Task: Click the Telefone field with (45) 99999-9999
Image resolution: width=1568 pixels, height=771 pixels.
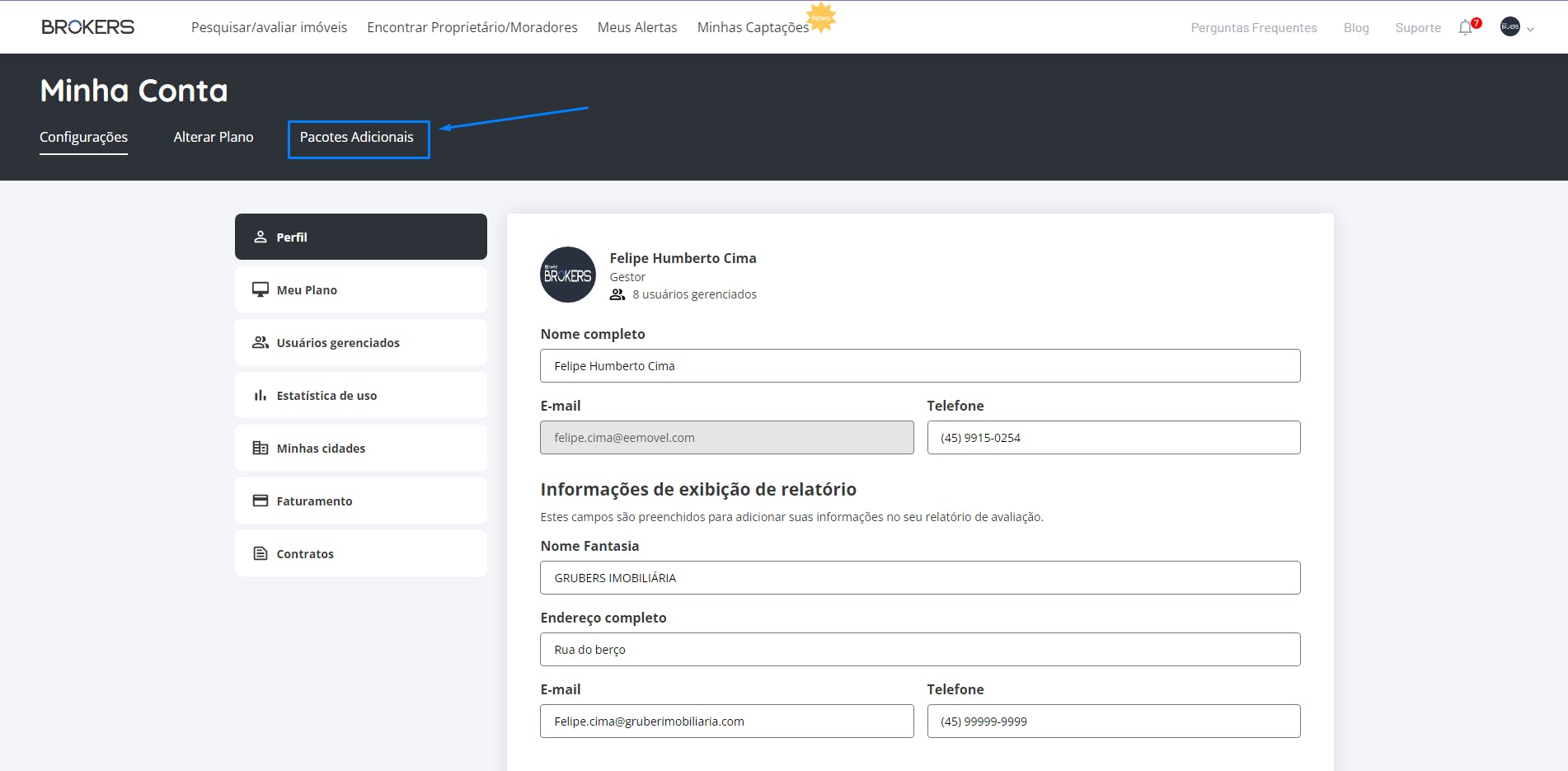Action: click(1114, 721)
